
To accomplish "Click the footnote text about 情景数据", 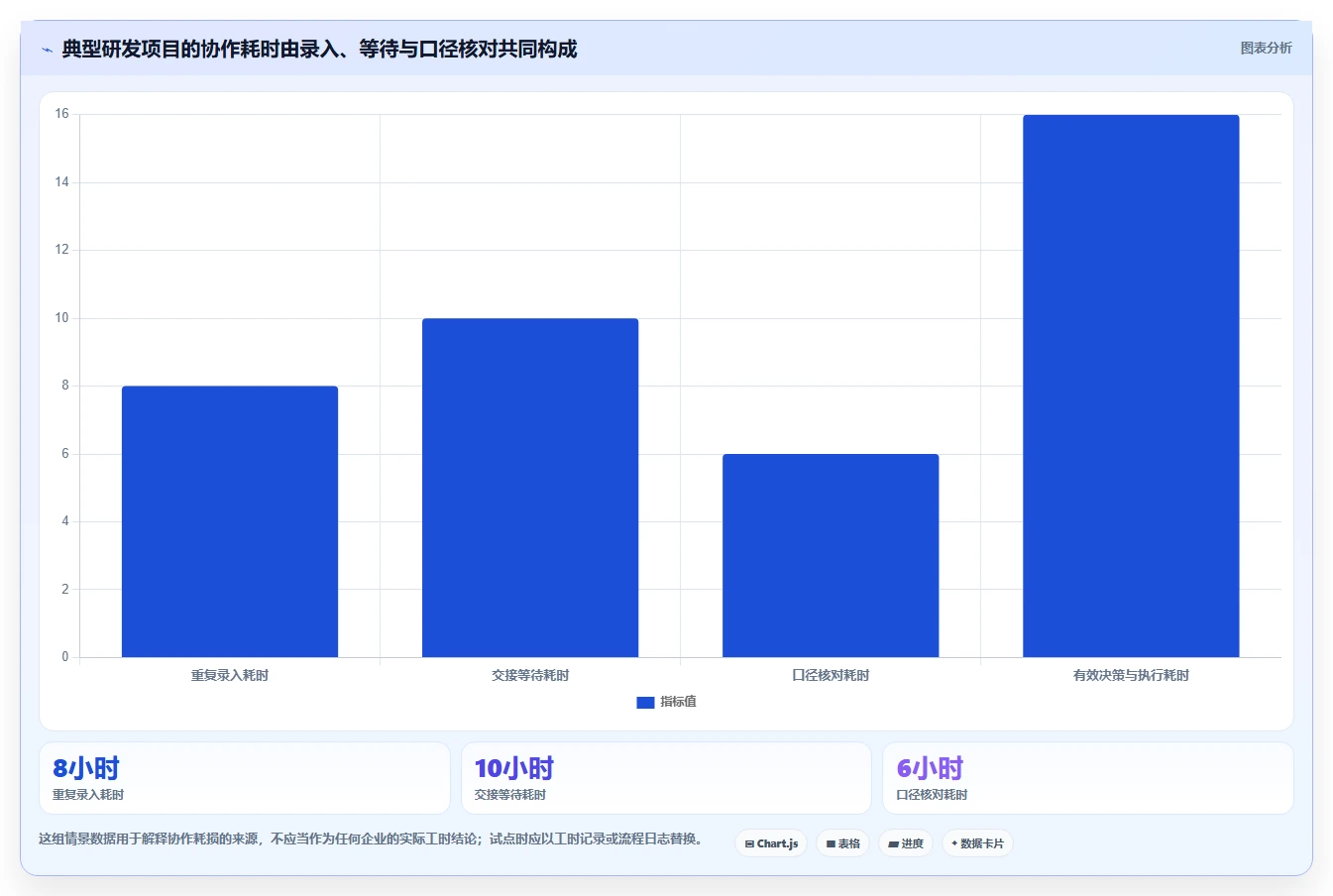I will pyautogui.click(x=373, y=839).
